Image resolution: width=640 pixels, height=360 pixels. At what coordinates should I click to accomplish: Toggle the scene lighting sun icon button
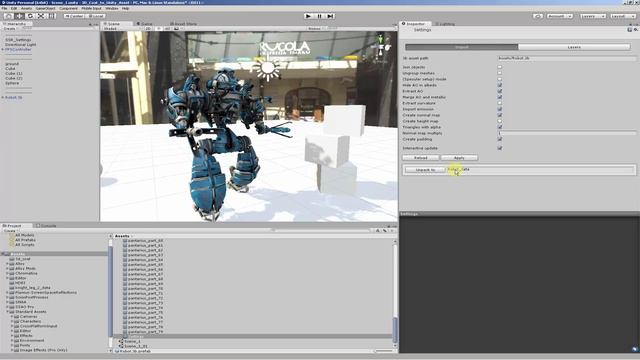click(x=159, y=29)
